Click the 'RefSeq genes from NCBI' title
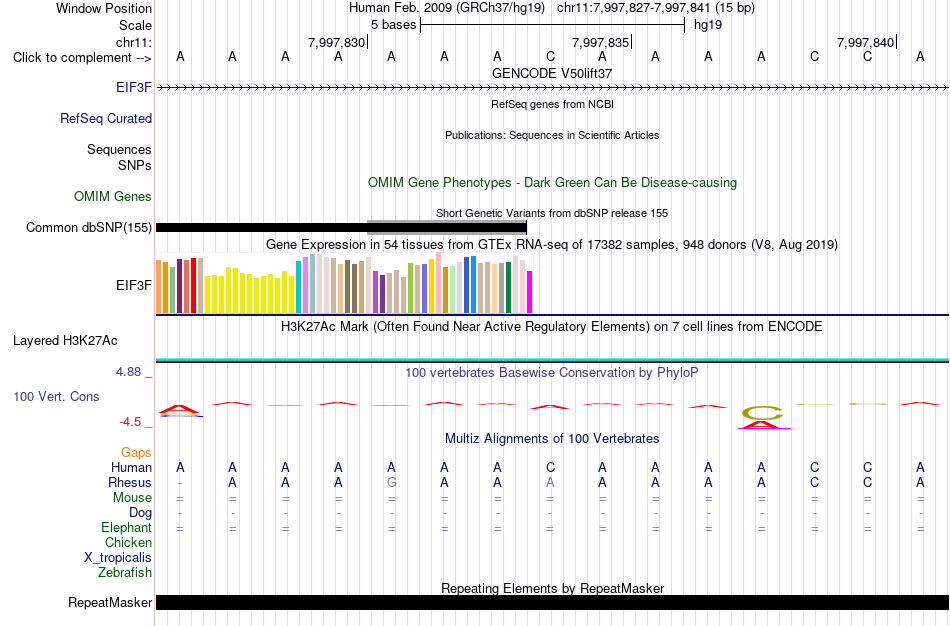 tap(552, 104)
